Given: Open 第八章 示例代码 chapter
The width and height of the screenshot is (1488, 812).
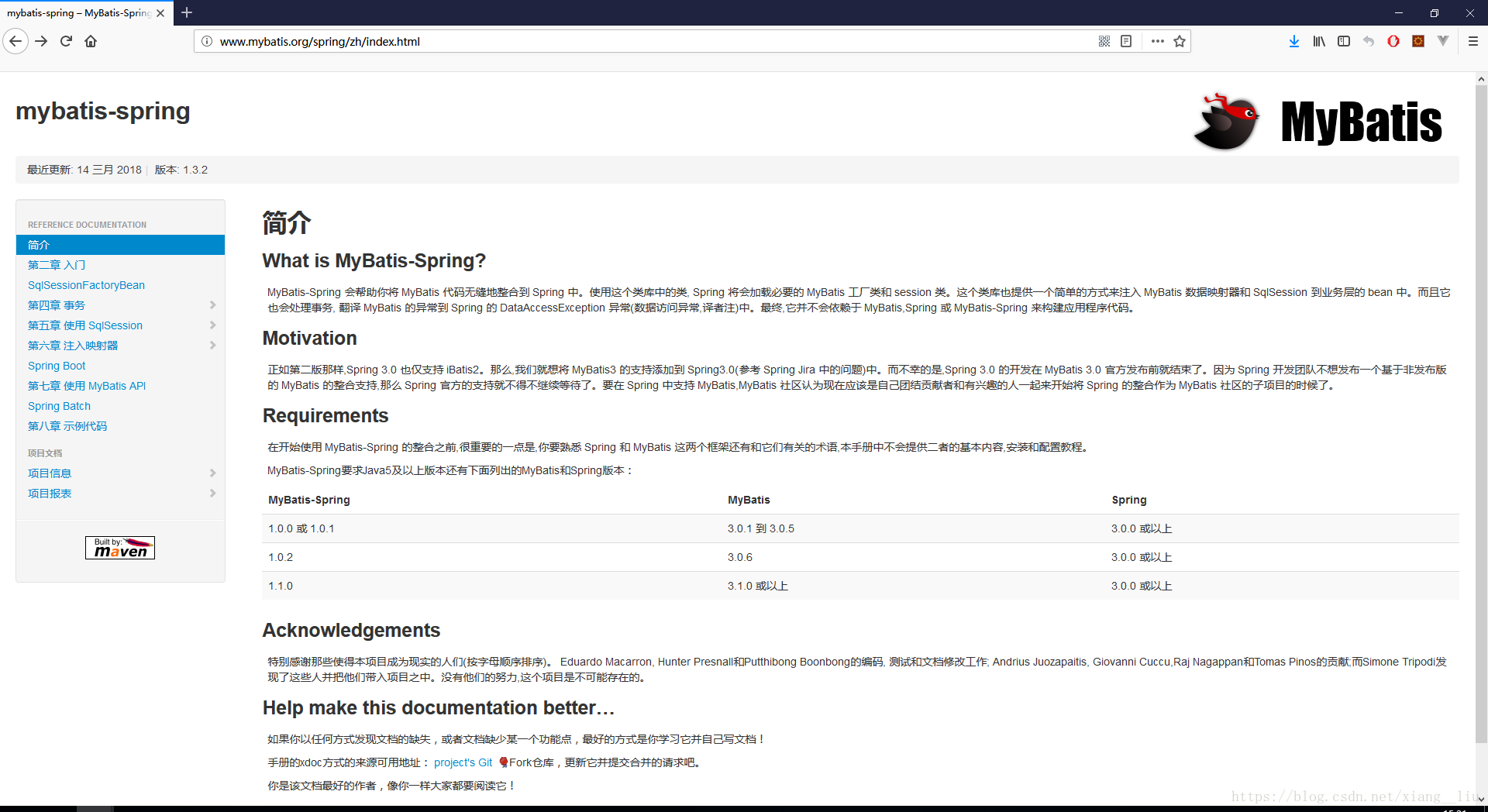Looking at the screenshot, I should pyautogui.click(x=67, y=426).
